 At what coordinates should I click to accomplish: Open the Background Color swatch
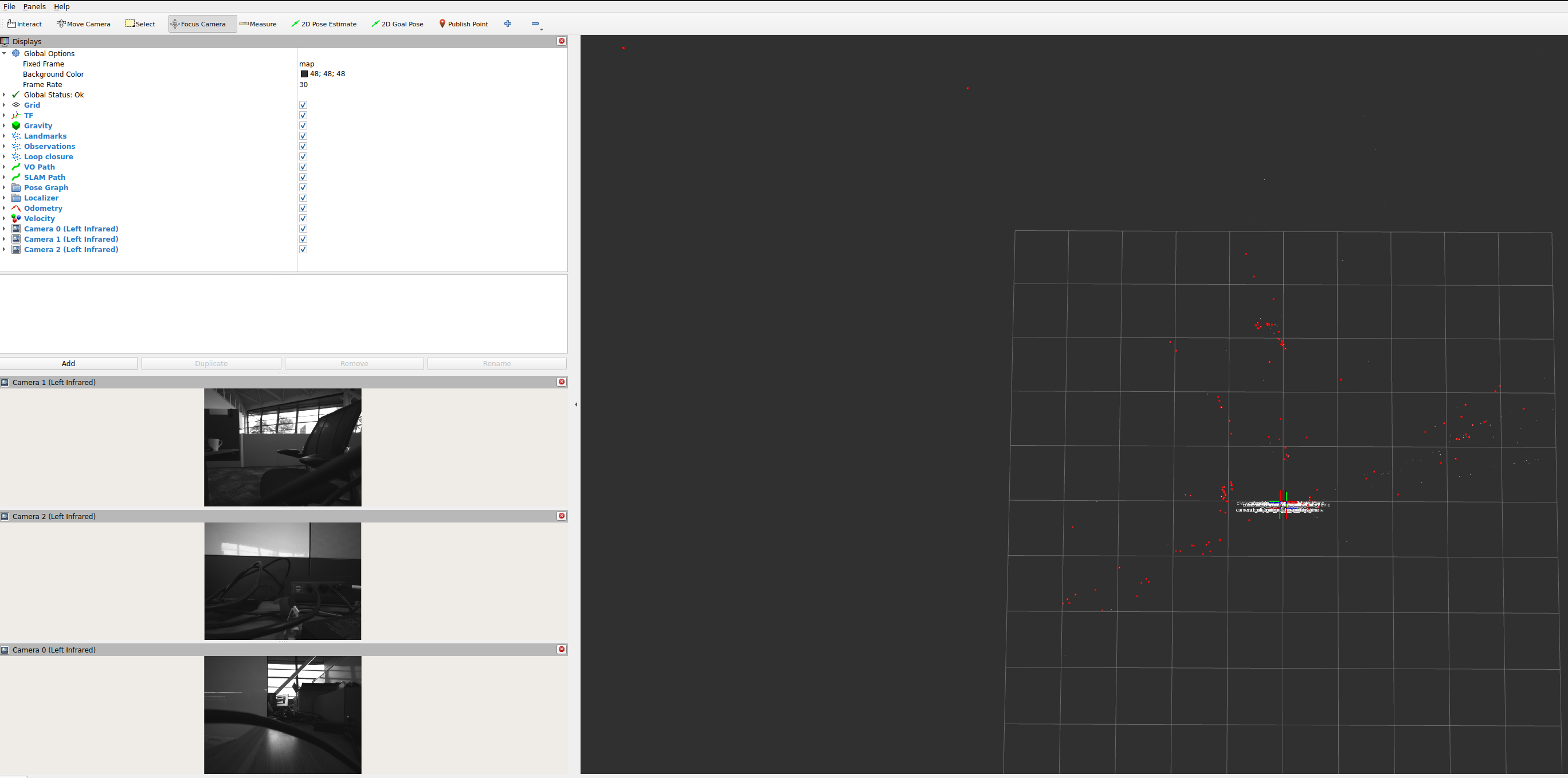304,73
